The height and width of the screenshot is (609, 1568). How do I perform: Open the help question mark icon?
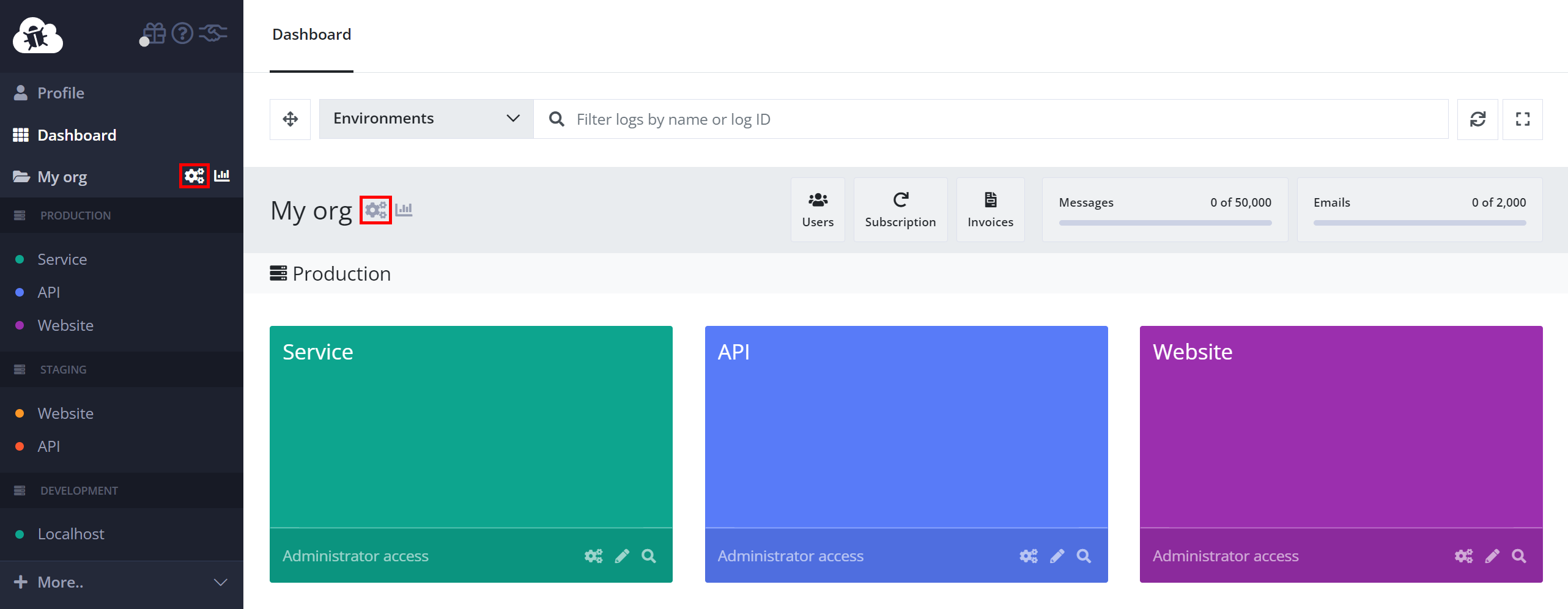(x=182, y=33)
